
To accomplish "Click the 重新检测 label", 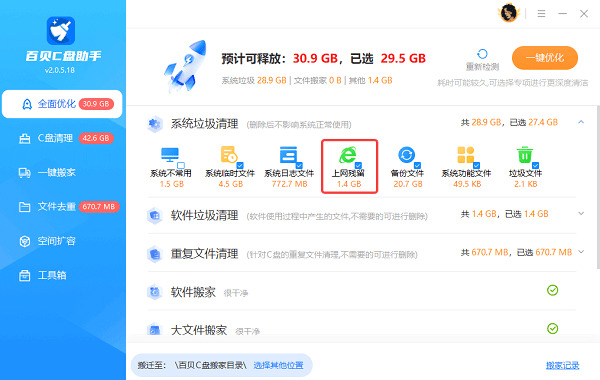I will pyautogui.click(x=482, y=67).
